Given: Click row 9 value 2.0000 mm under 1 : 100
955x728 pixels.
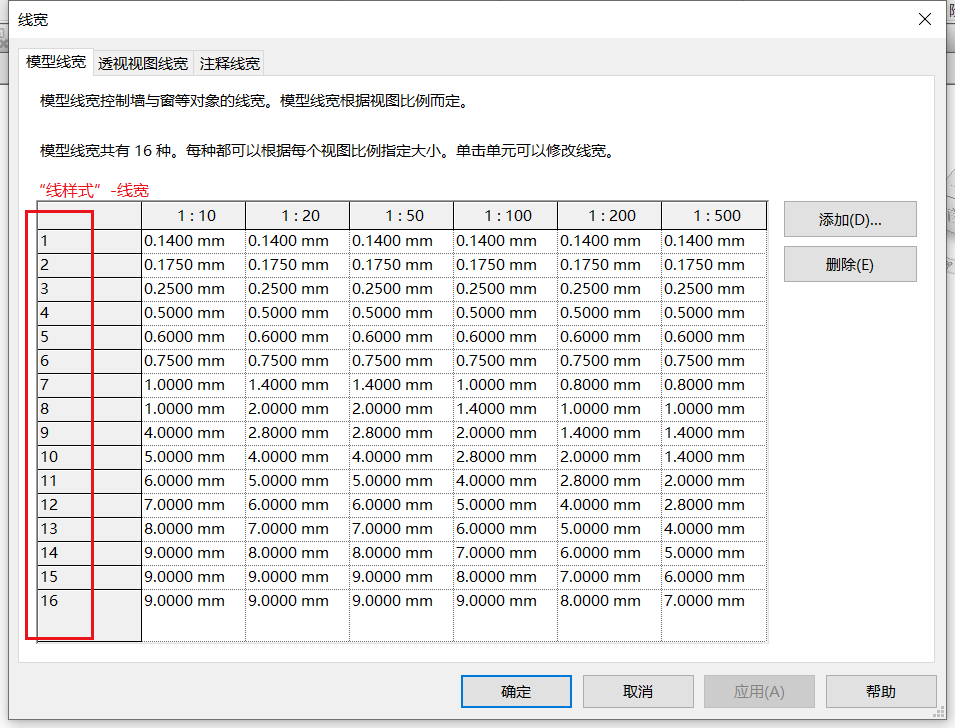Looking at the screenshot, I should 506,433.
